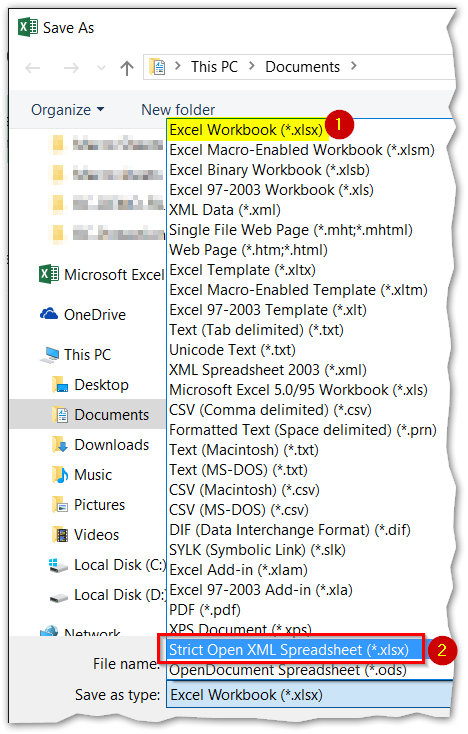Open the Videos folder in sidebar
The width and height of the screenshot is (468, 734).
pyautogui.click(x=96, y=534)
